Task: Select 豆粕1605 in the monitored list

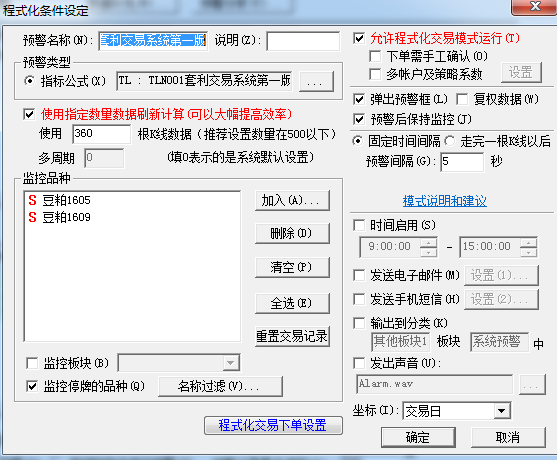Action: [x=66, y=200]
